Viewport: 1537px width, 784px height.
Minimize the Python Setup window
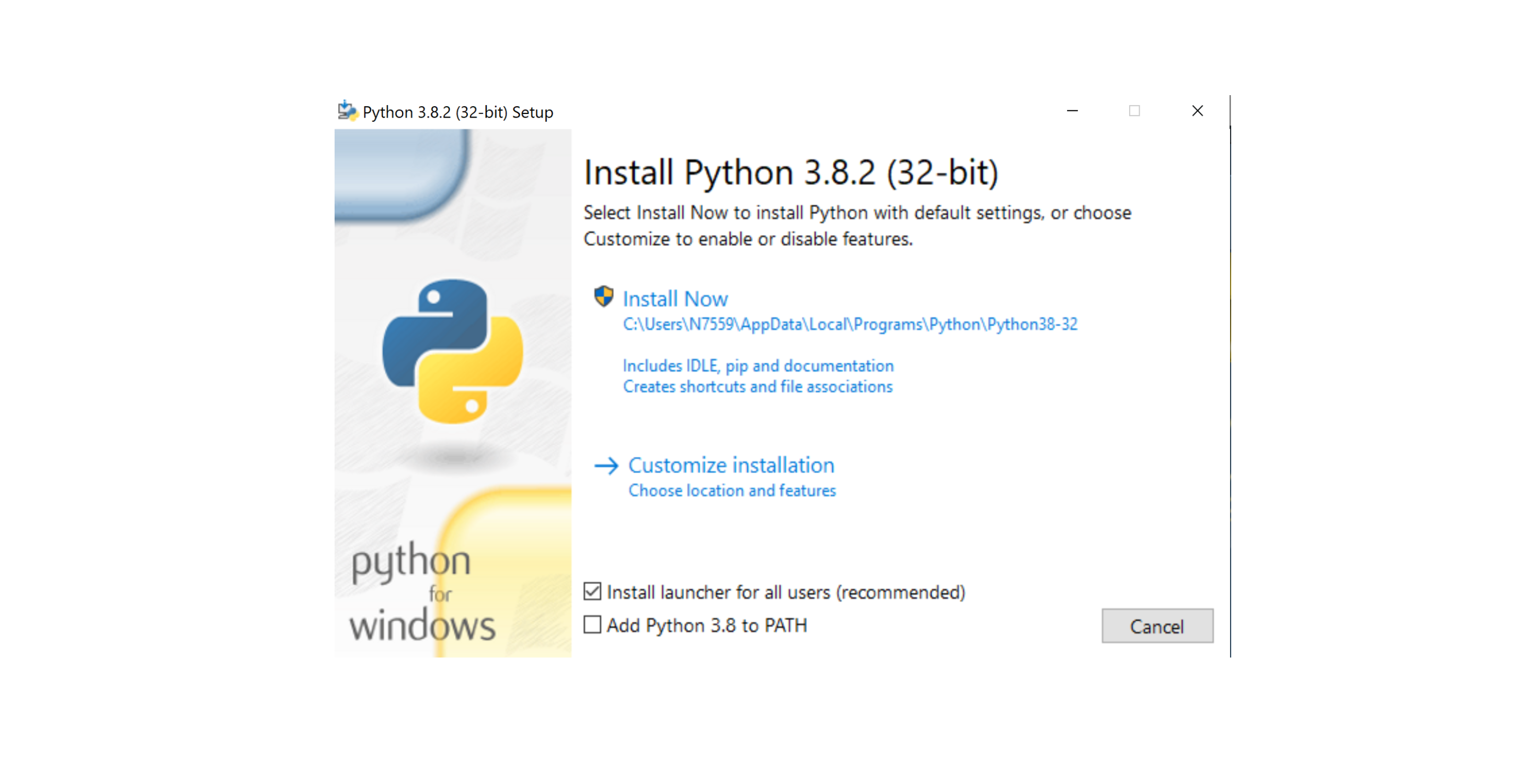1072,111
